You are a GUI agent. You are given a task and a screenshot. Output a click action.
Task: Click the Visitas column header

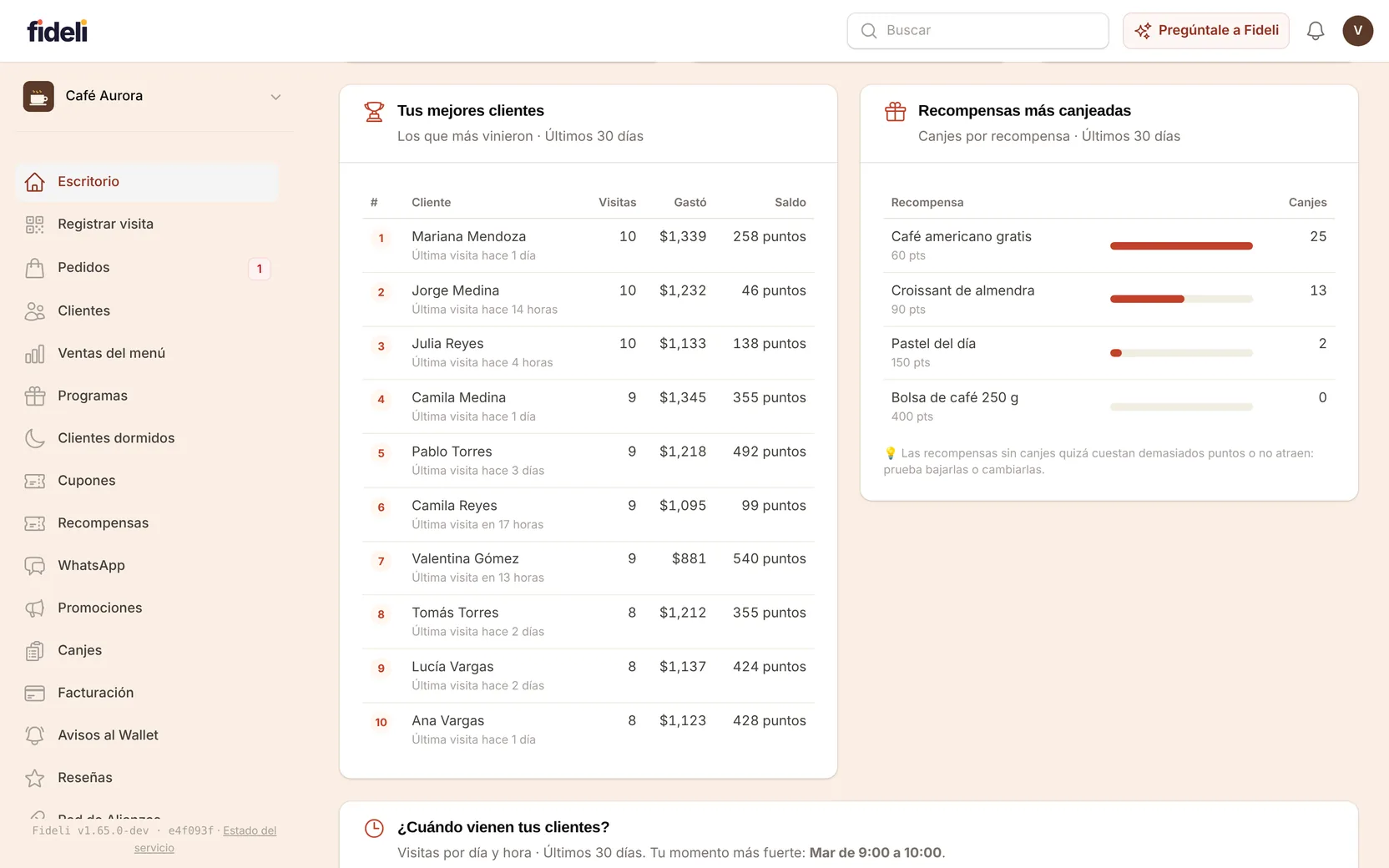pyautogui.click(x=617, y=203)
